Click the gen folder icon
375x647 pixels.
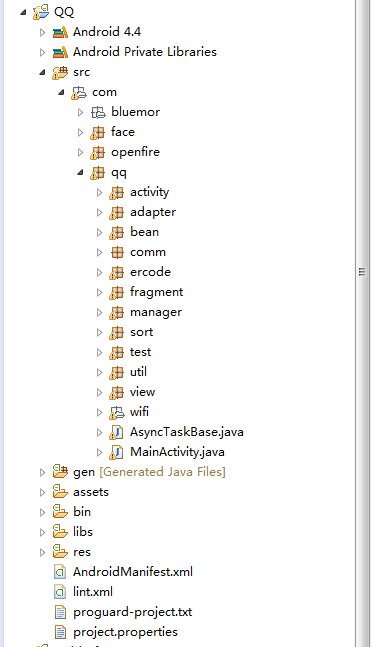60,472
